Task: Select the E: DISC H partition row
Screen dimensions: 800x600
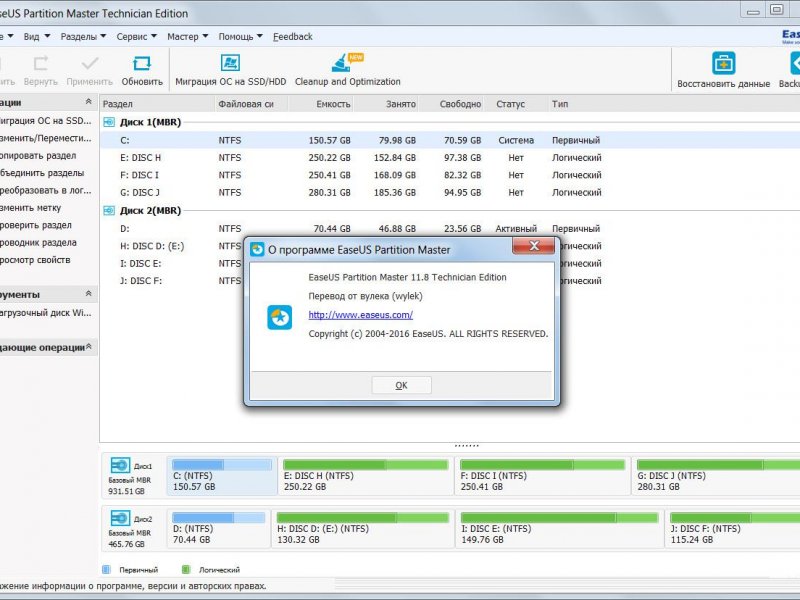Action: pyautogui.click(x=450, y=158)
